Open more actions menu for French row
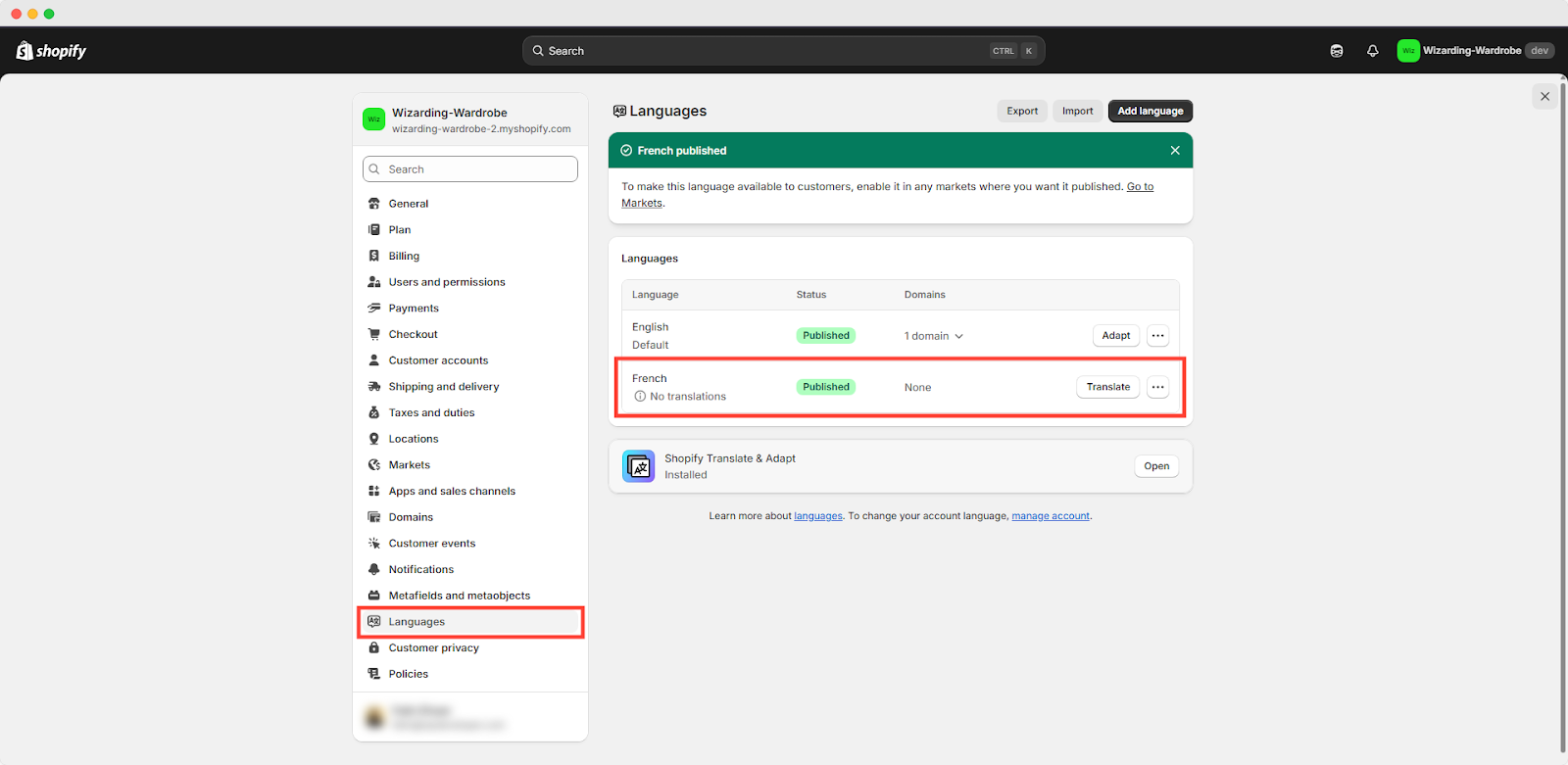The image size is (1568, 765). [x=1157, y=387]
